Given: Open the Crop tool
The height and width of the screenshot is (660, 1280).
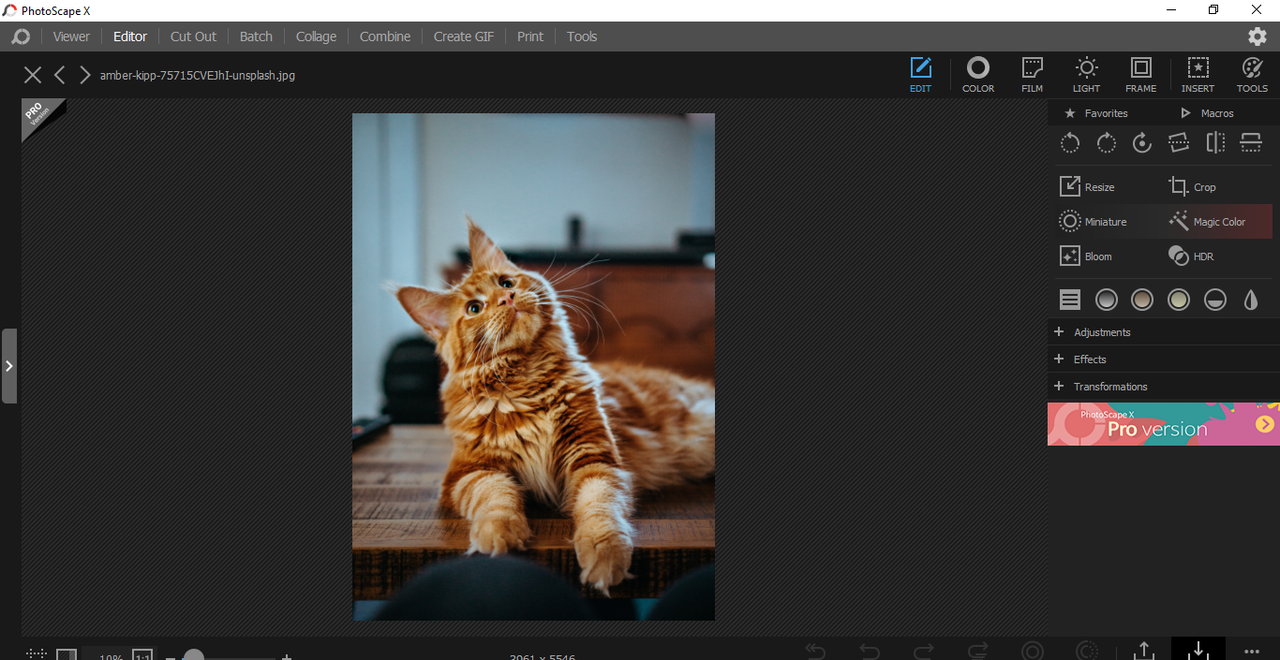Looking at the screenshot, I should (x=1192, y=187).
